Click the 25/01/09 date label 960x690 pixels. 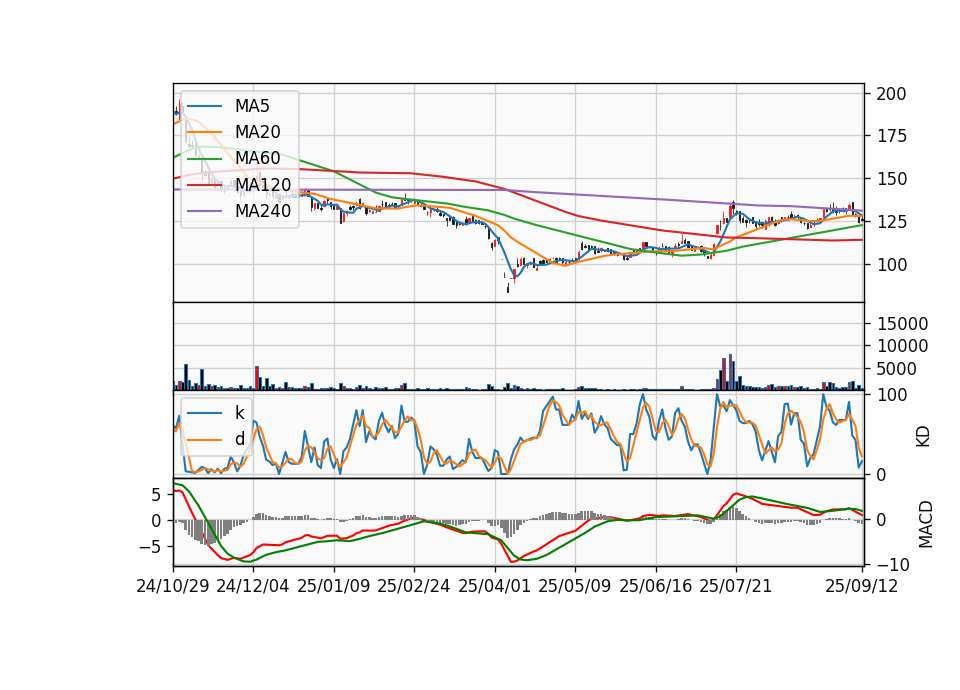coord(334,586)
